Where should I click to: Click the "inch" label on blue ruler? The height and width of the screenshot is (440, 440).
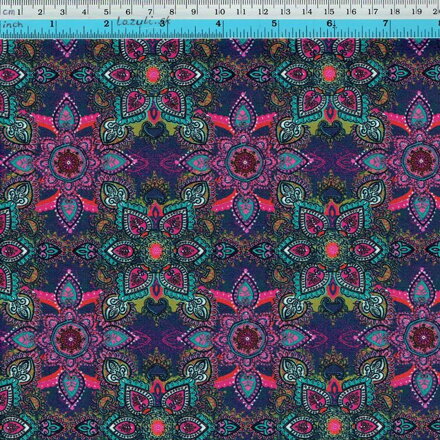(x=14, y=24)
